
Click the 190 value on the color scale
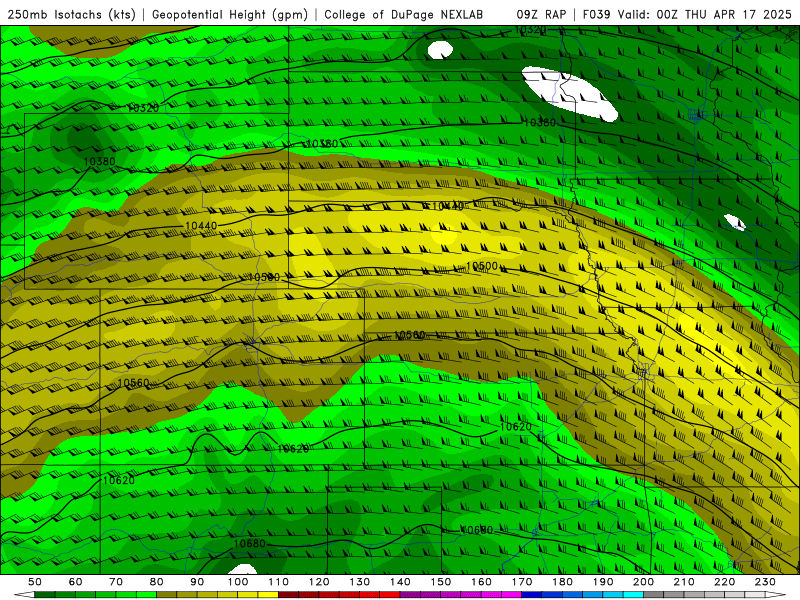point(603,582)
